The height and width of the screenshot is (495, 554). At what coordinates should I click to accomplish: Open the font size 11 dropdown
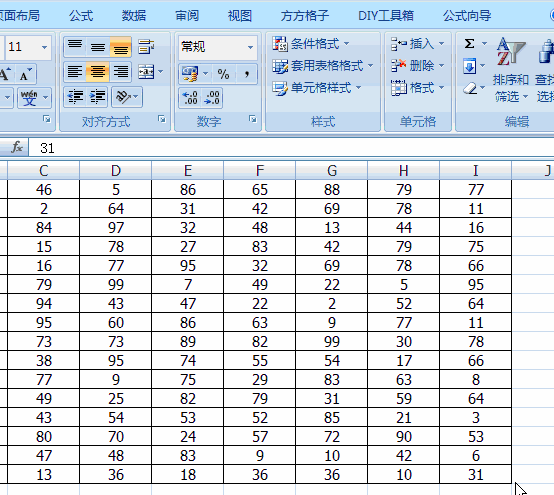click(45, 47)
